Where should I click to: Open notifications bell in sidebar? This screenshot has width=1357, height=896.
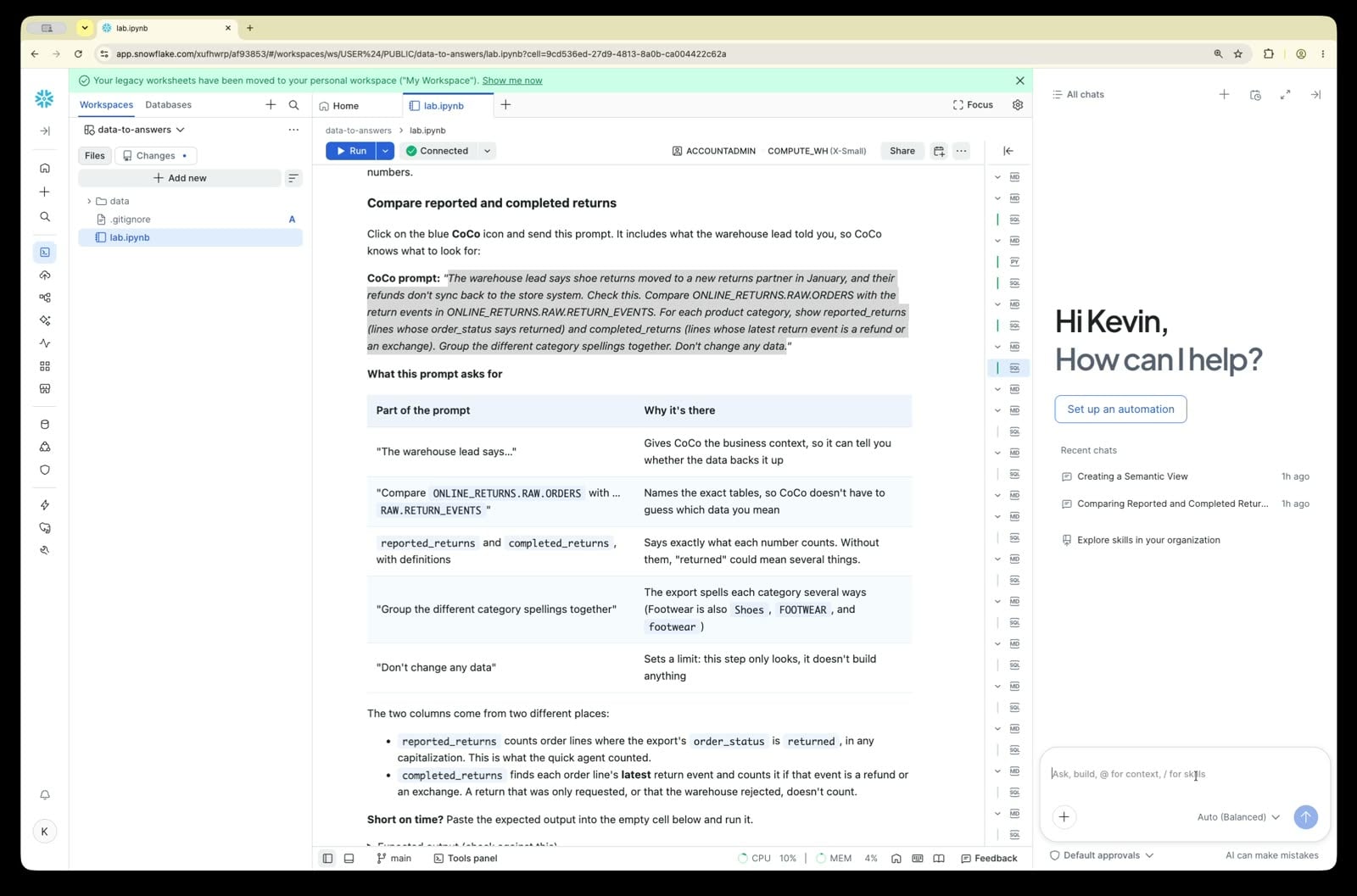pos(45,795)
